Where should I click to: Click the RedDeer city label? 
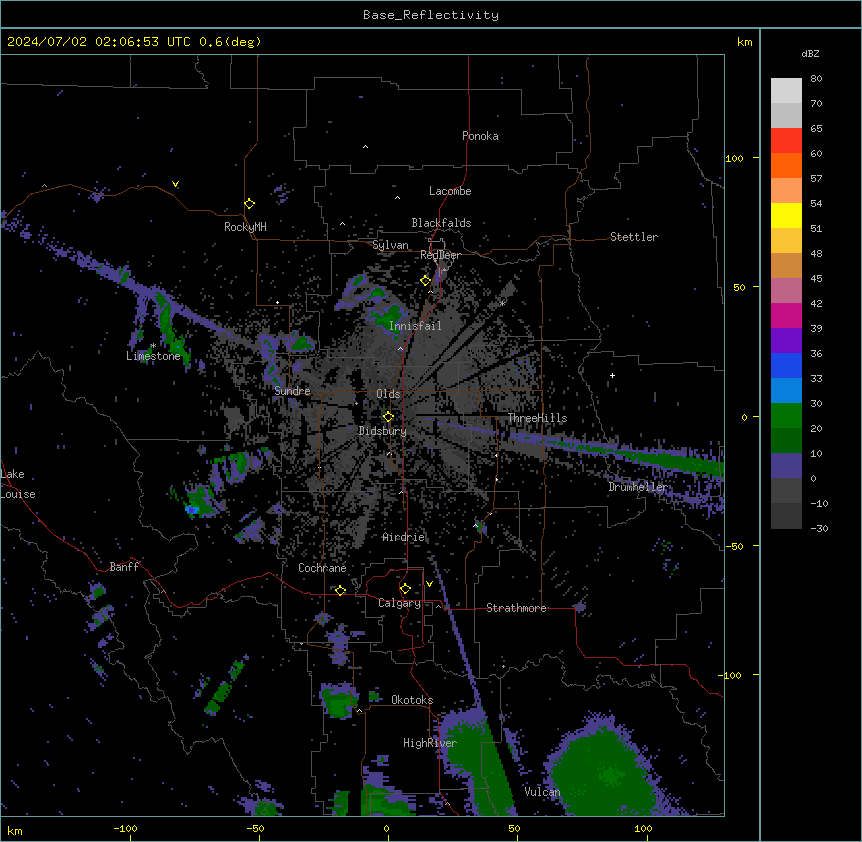pyautogui.click(x=440, y=255)
